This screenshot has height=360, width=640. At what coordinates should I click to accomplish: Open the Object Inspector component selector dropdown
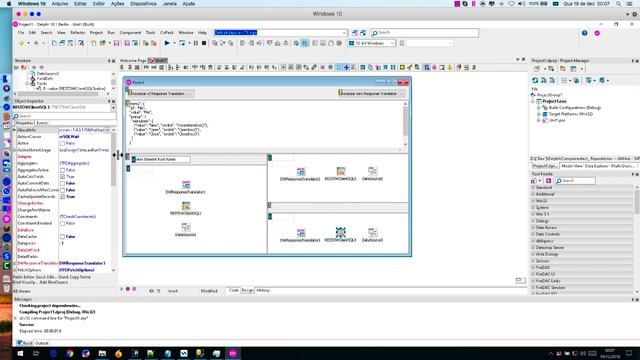click(x=113, y=107)
